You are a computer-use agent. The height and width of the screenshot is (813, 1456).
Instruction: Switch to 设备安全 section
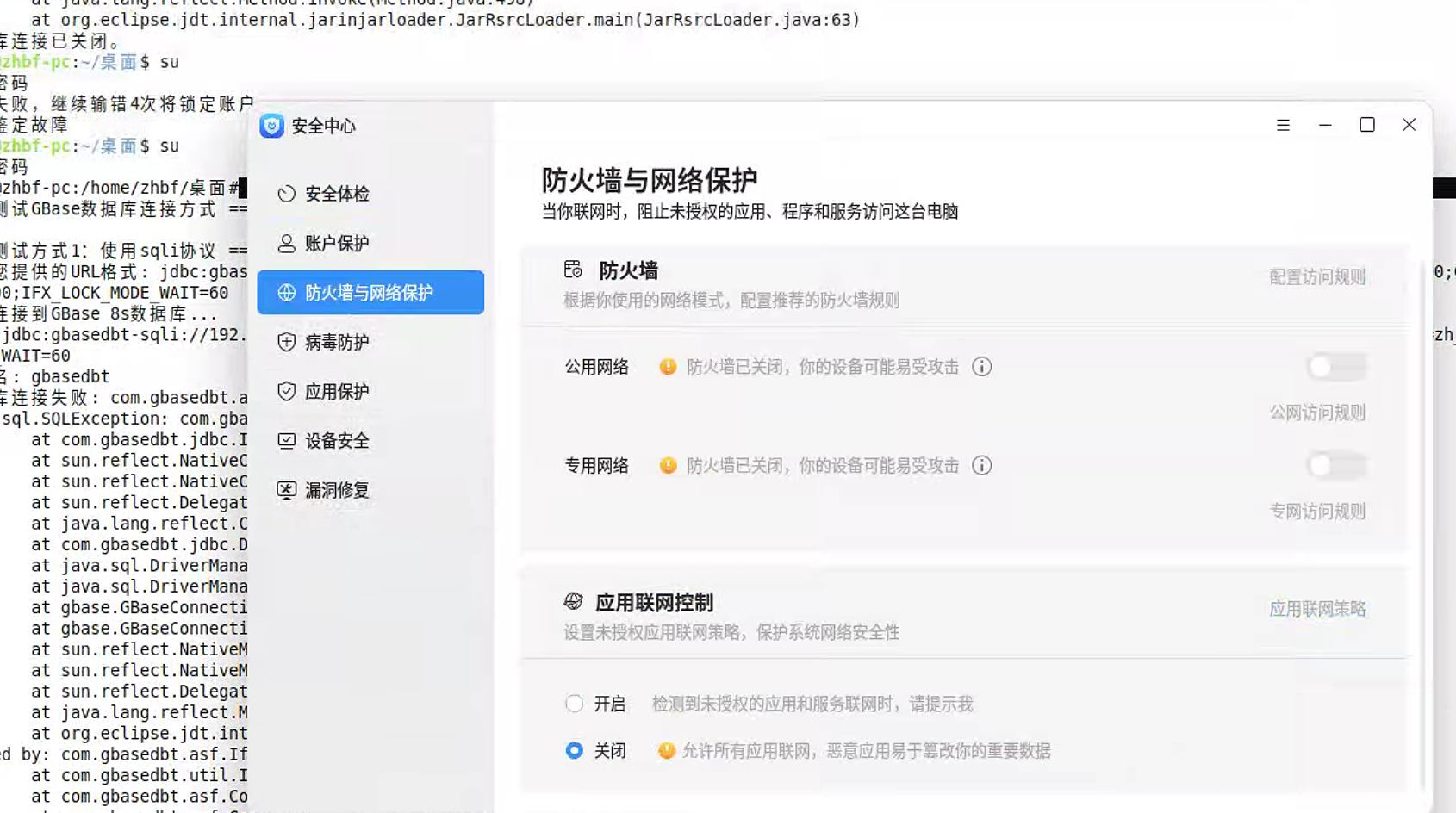tap(370, 441)
